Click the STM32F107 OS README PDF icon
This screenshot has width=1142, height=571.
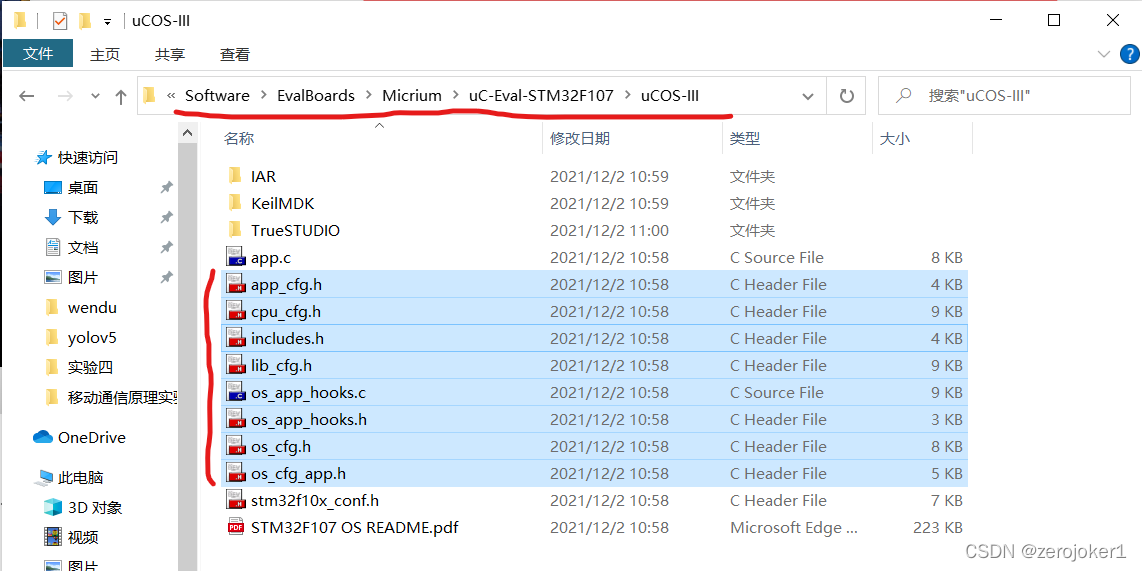pyautogui.click(x=235, y=527)
